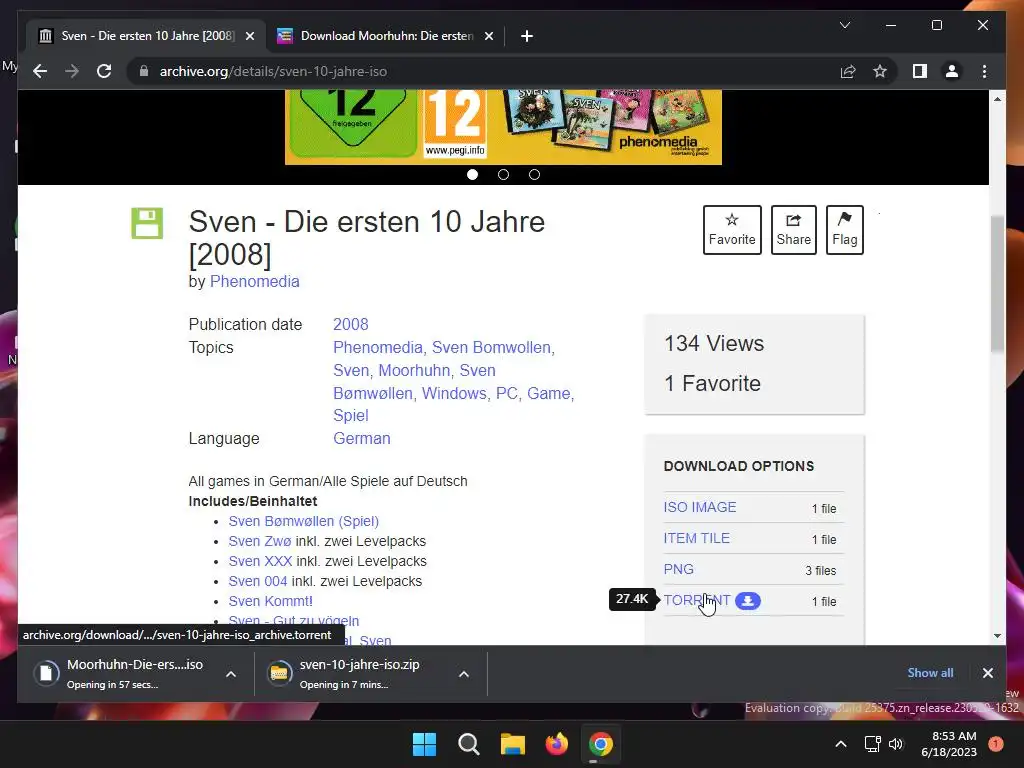Click the browser forward arrow
The height and width of the screenshot is (768, 1024).
click(72, 71)
